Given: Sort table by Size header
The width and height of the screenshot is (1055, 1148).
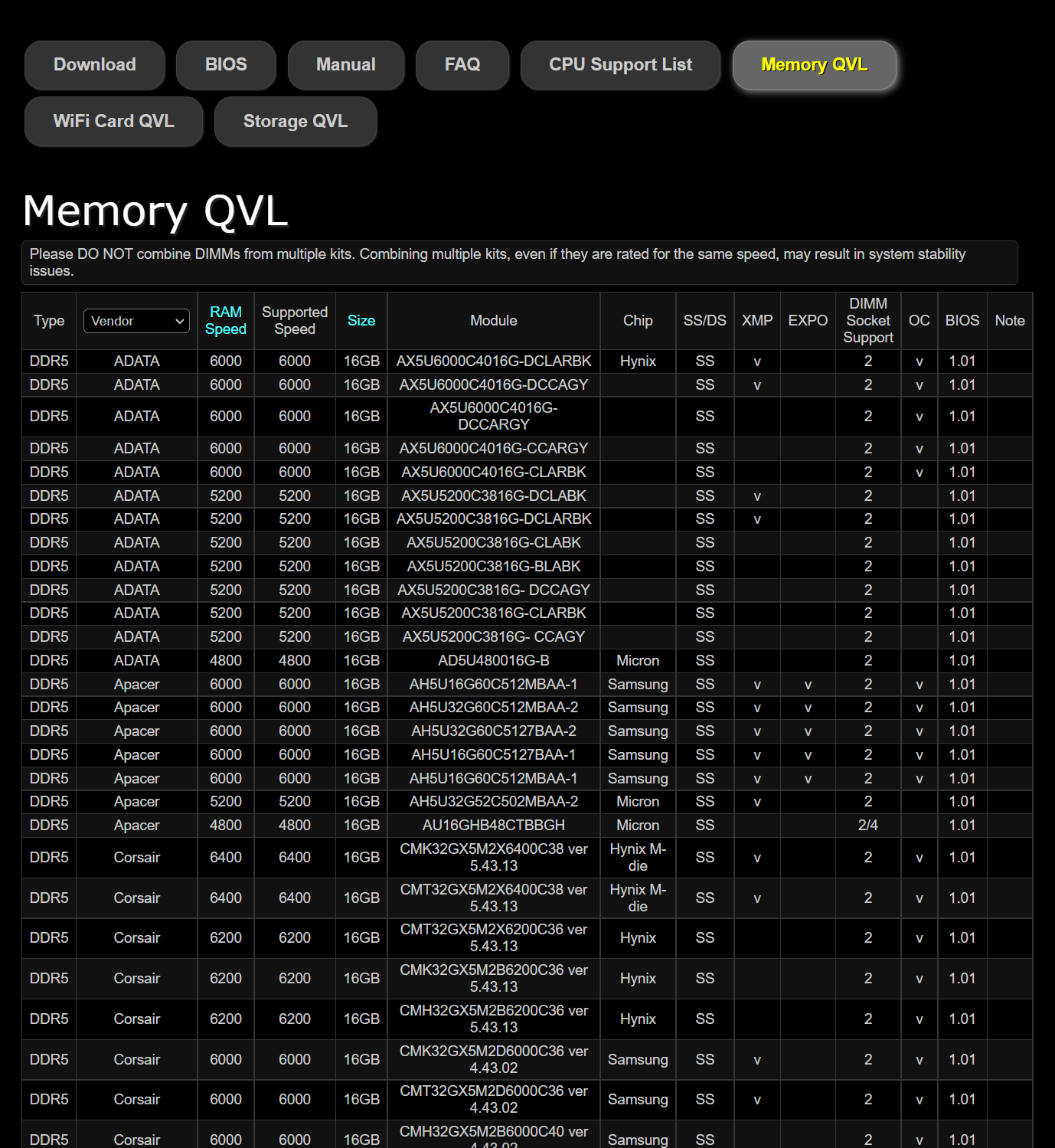Looking at the screenshot, I should pos(361,321).
